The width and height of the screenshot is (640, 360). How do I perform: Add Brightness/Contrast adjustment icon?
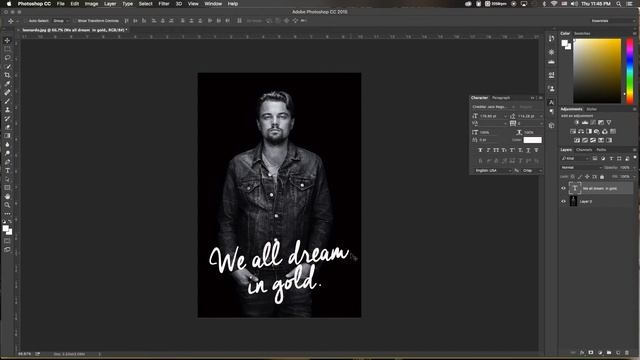pos(577,122)
